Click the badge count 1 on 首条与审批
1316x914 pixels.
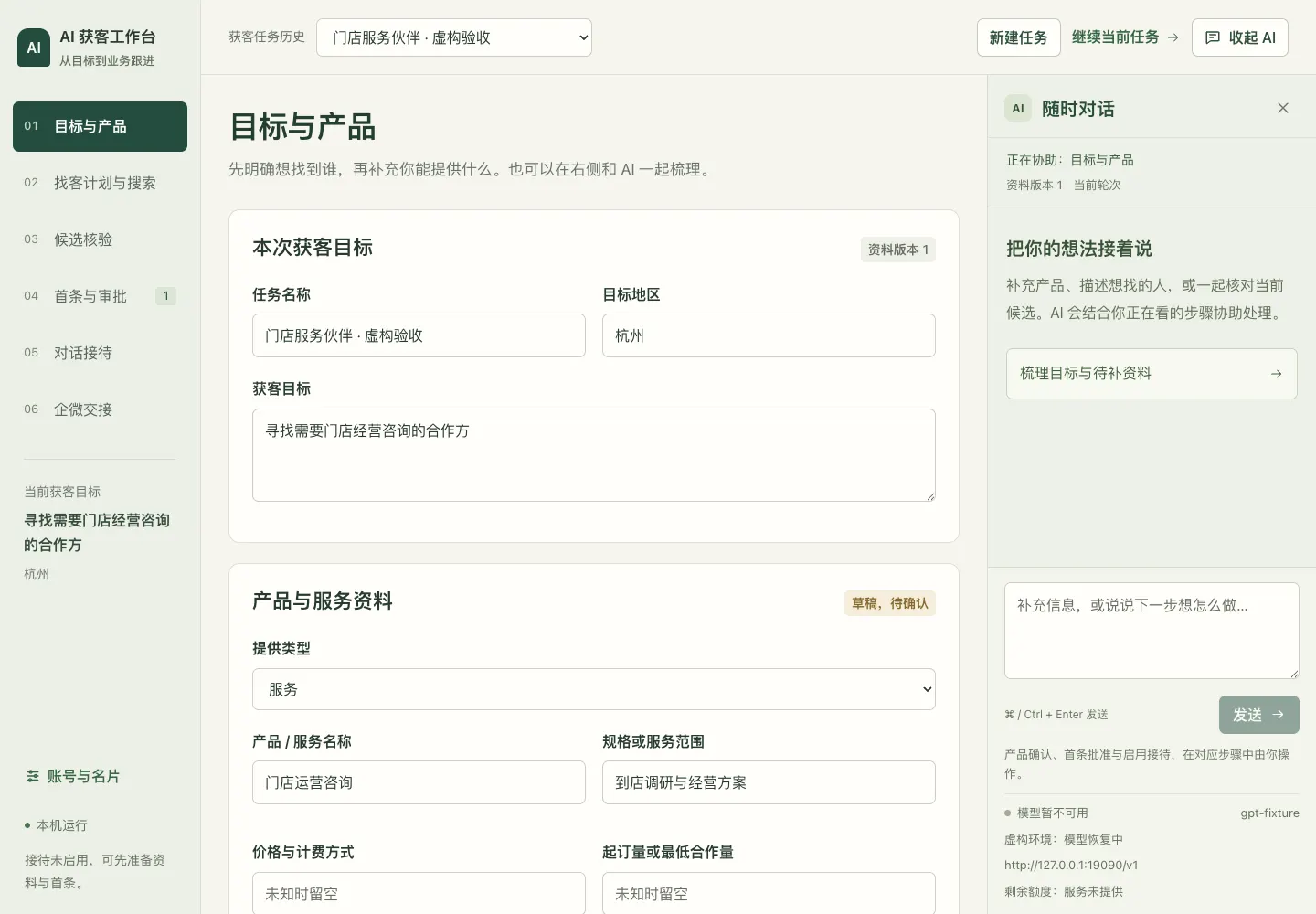pos(165,296)
